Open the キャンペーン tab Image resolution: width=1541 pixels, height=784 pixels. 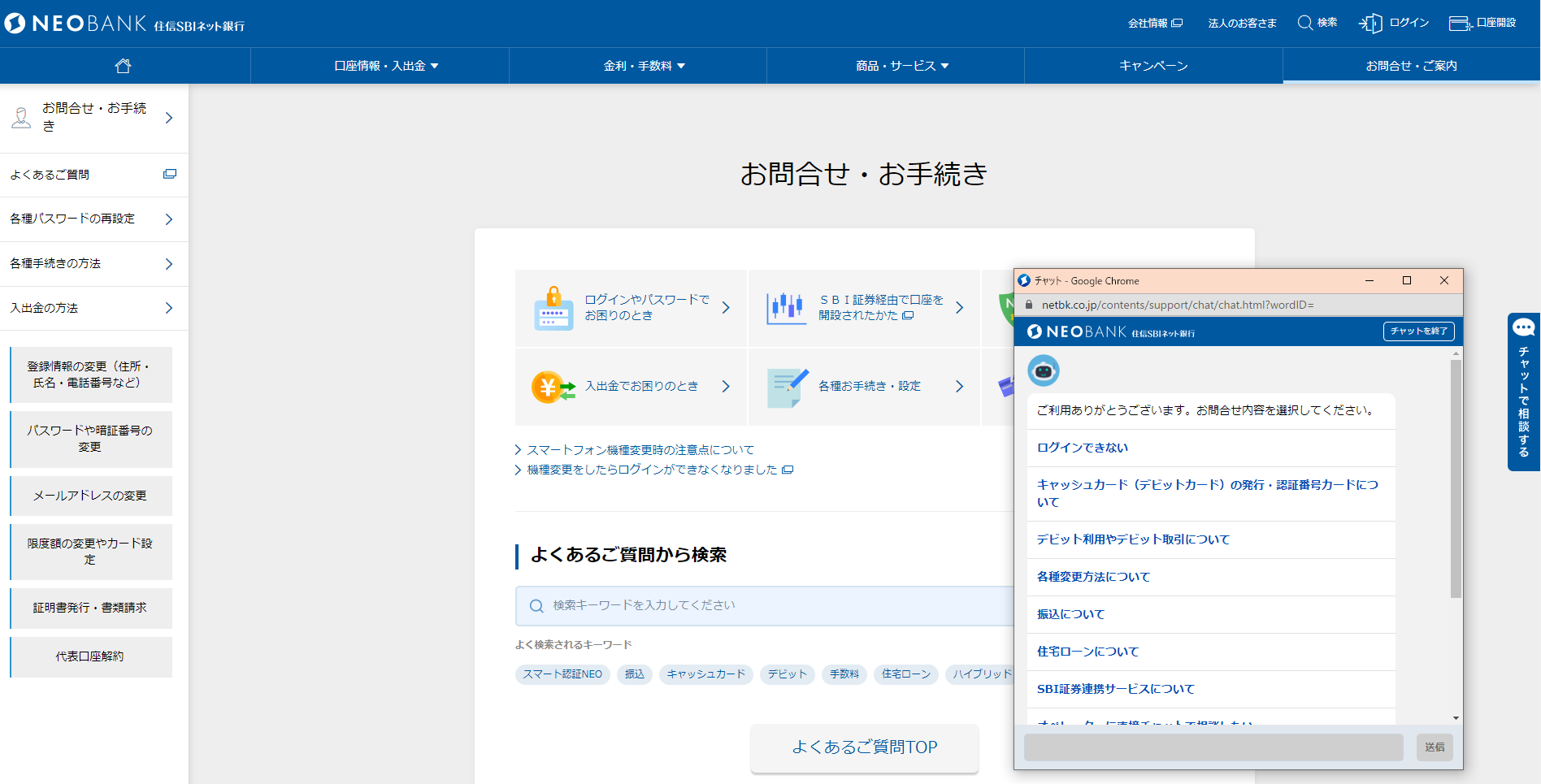(1153, 66)
